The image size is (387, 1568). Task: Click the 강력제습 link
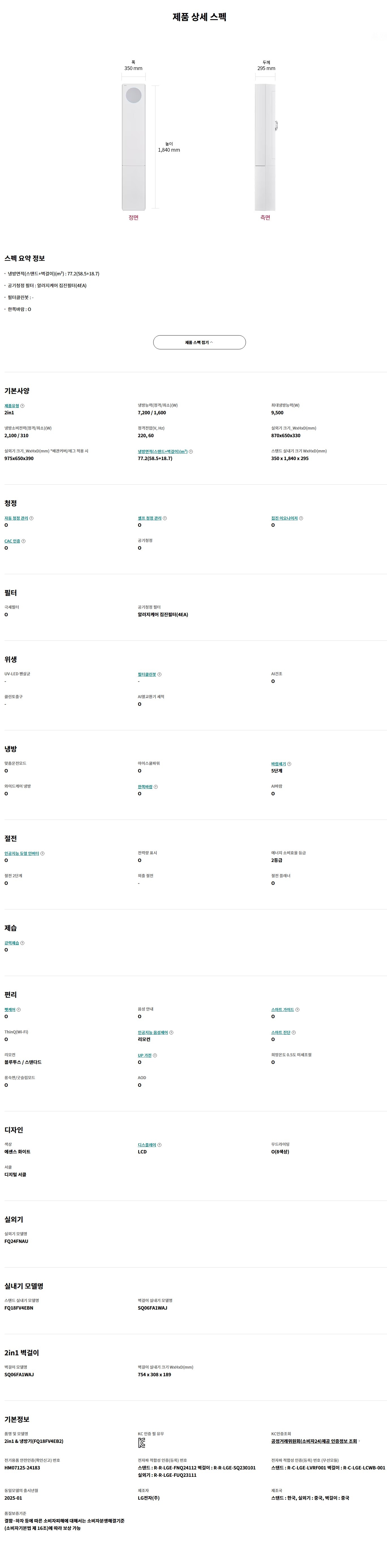pos(12,943)
